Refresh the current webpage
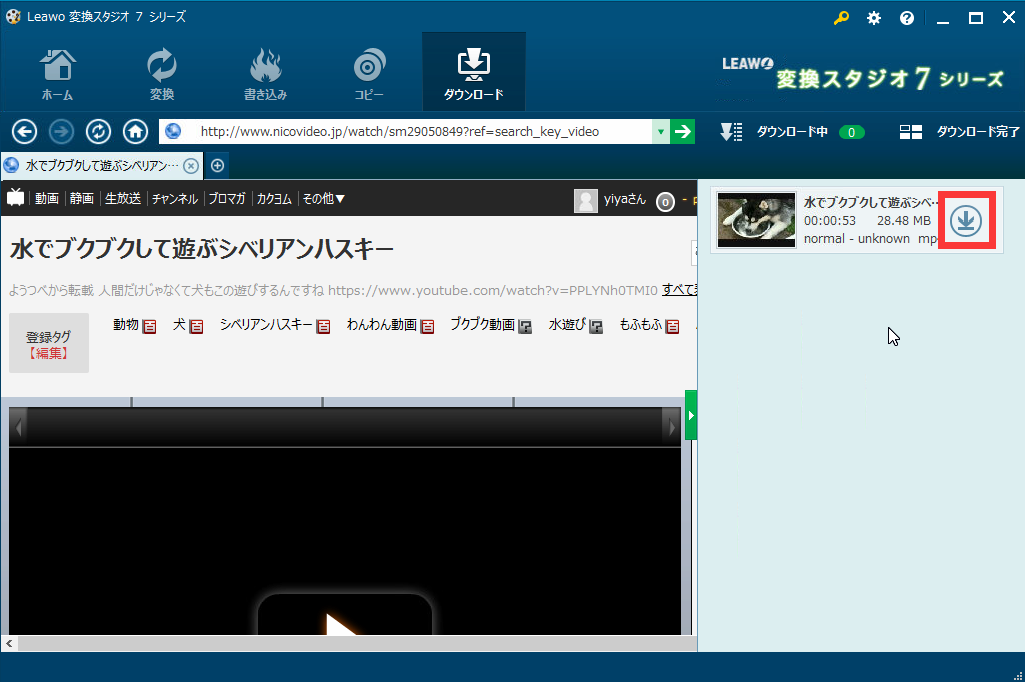The image size is (1025, 682). (x=98, y=131)
